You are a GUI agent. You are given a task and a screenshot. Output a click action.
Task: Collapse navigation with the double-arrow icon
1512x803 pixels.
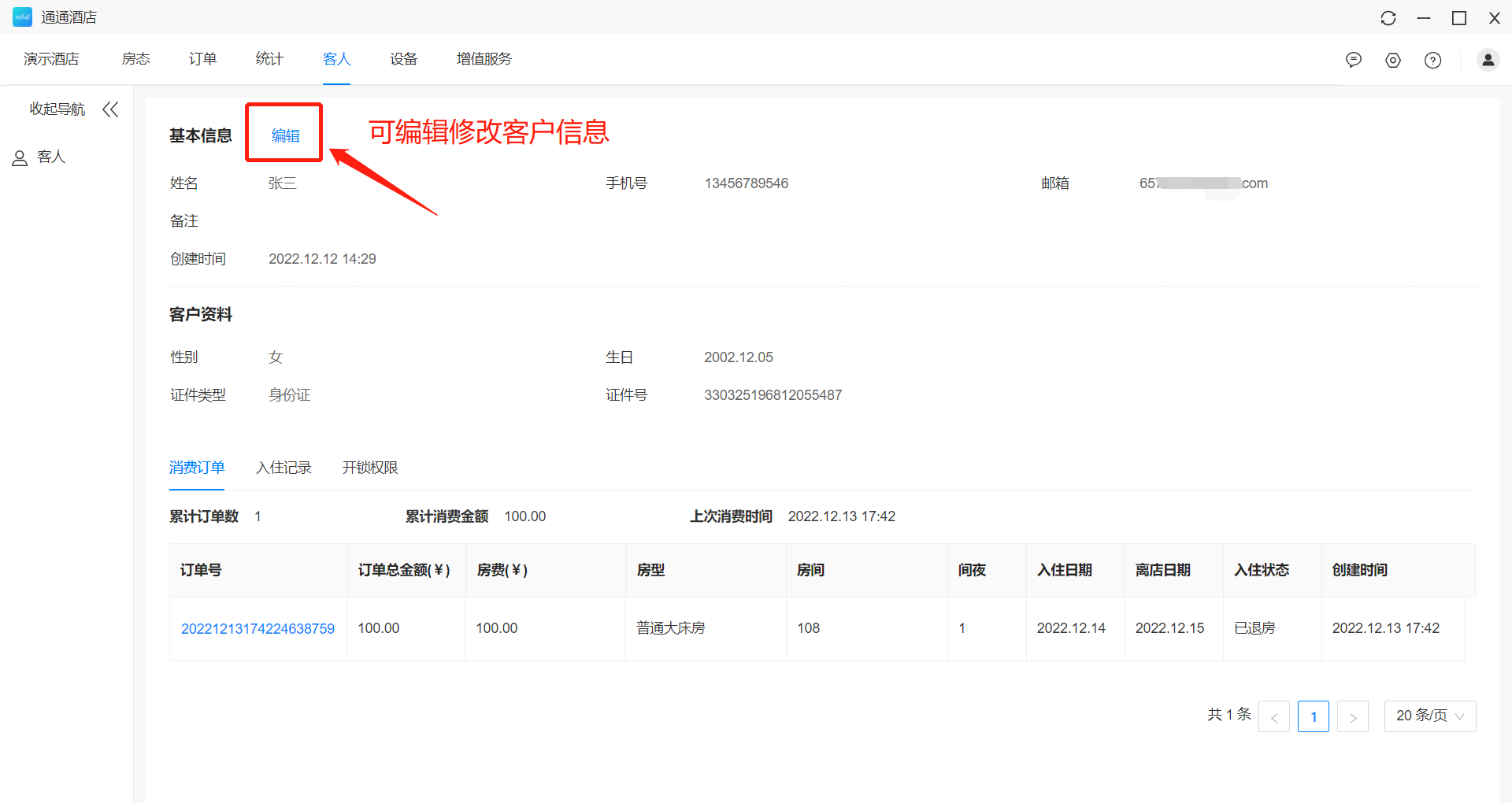pyautogui.click(x=110, y=109)
